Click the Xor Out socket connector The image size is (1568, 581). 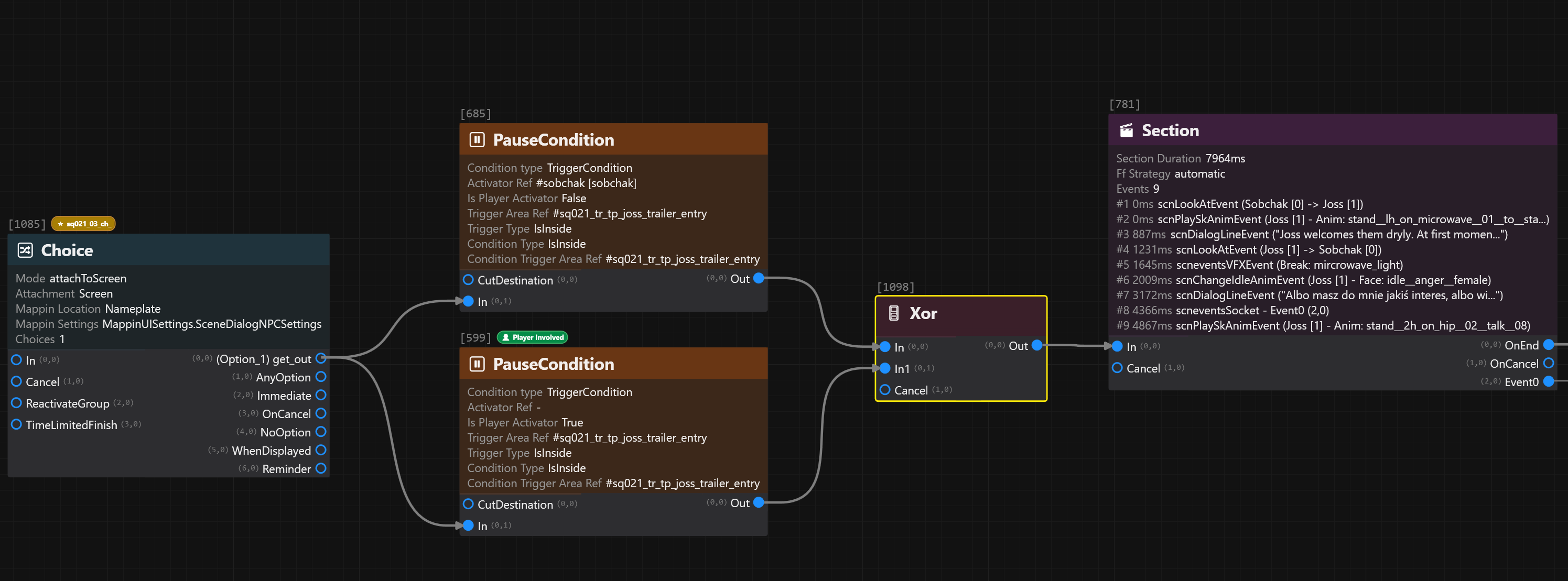(1036, 346)
